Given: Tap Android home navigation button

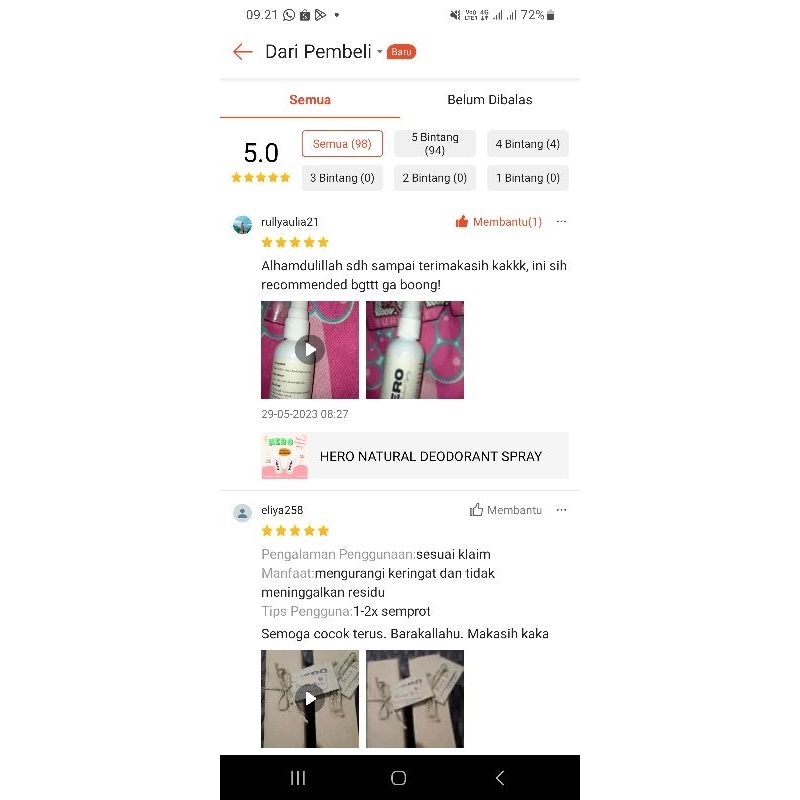Looking at the screenshot, I should (398, 778).
